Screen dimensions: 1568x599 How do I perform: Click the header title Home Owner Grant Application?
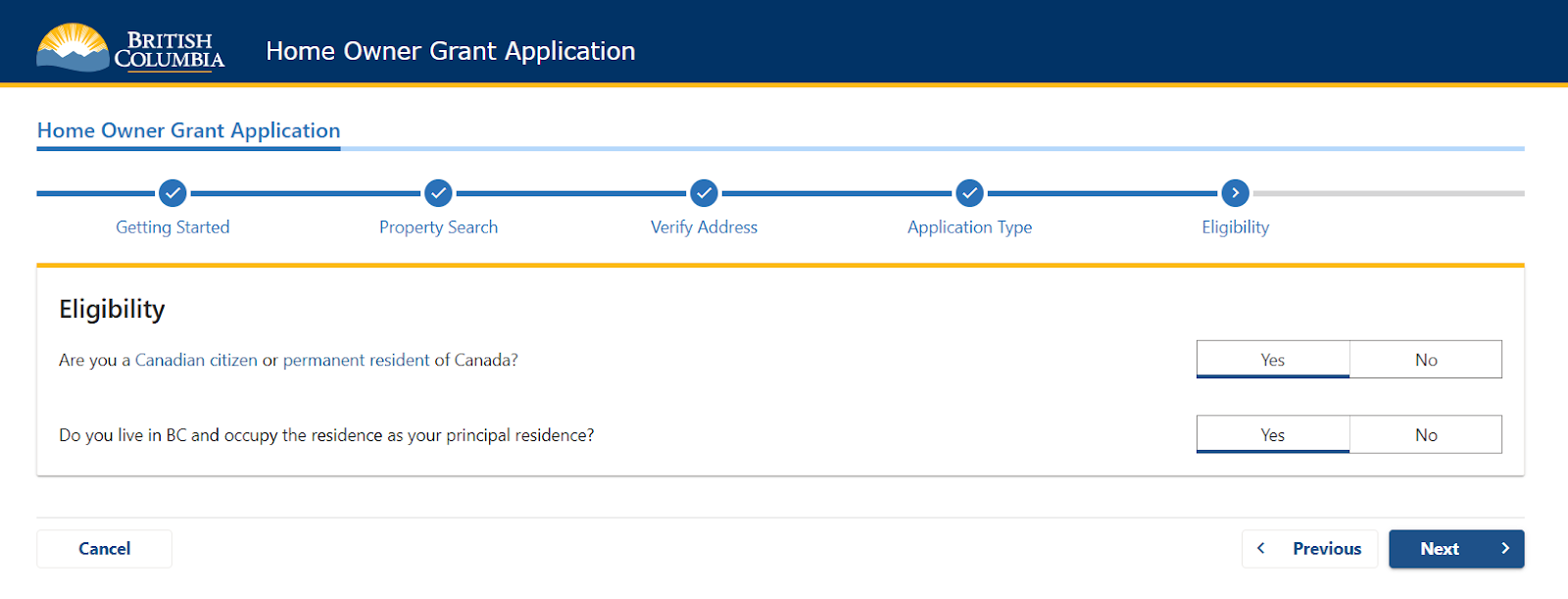pos(451,51)
